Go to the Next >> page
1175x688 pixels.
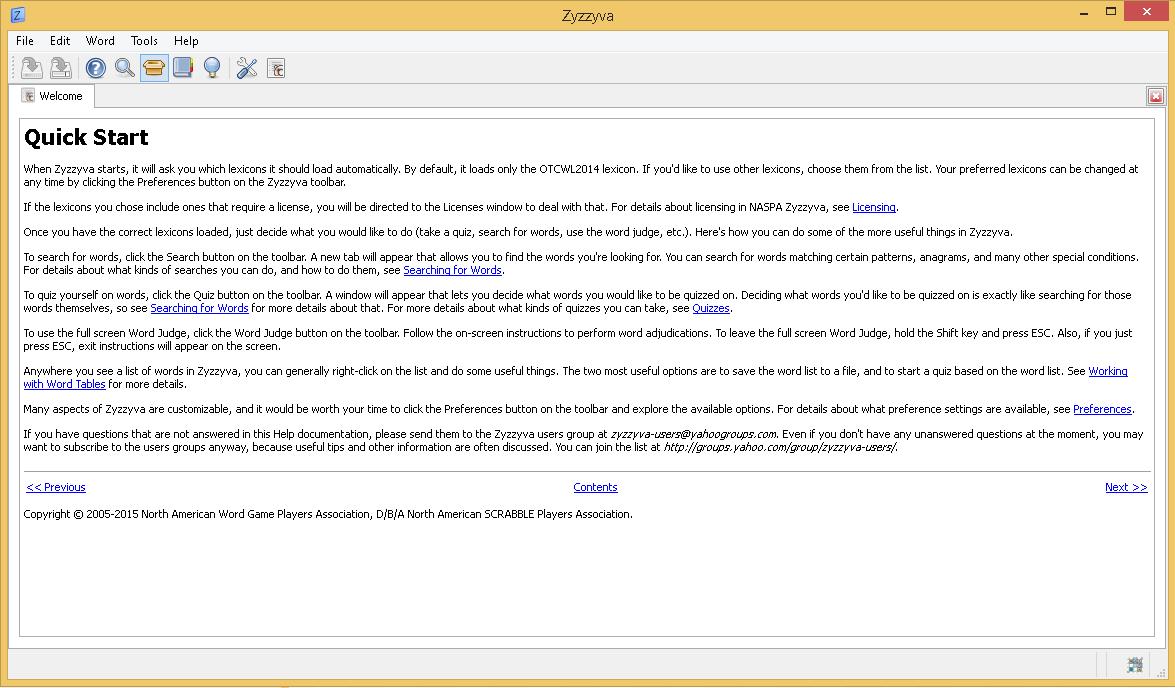pos(1126,487)
